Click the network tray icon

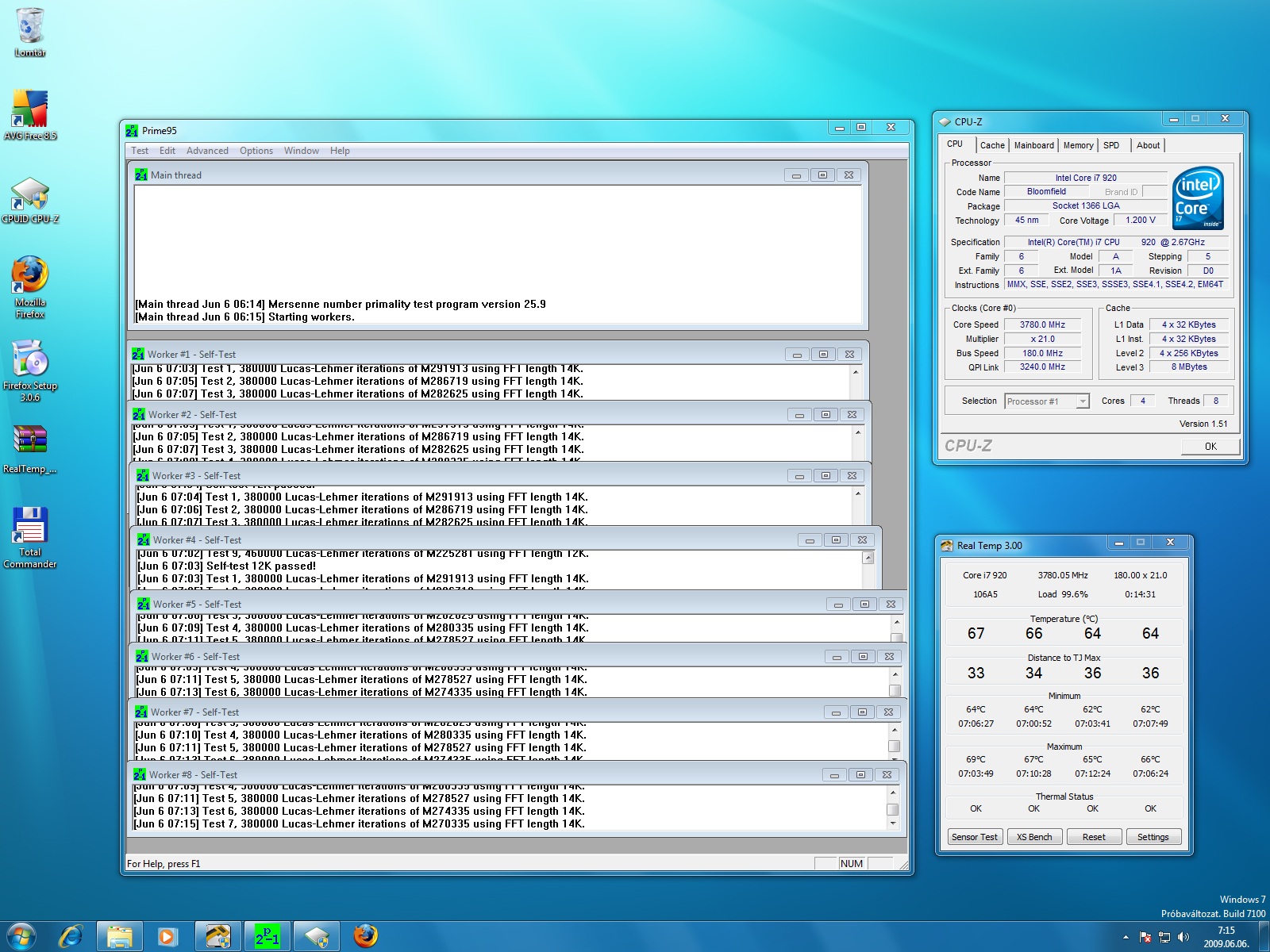(1164, 937)
